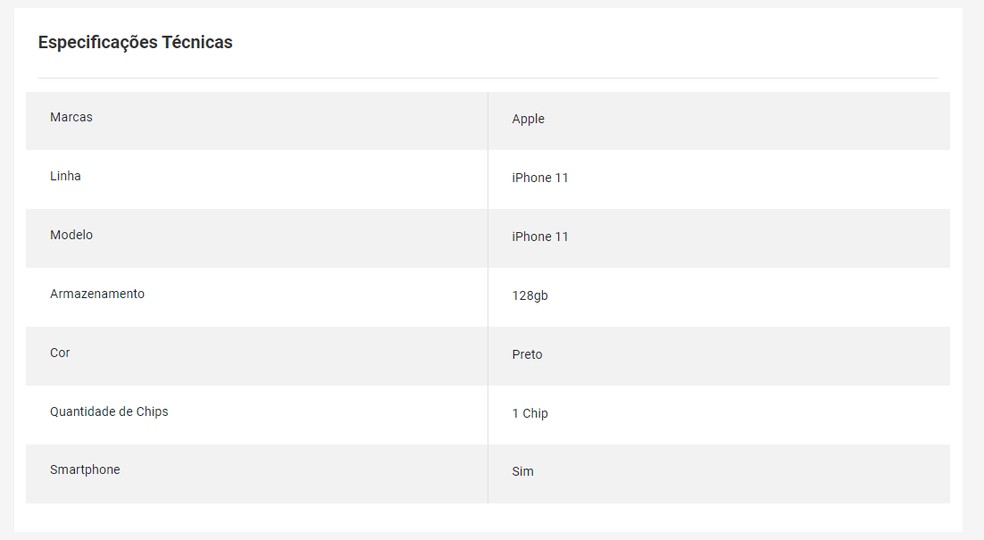Image resolution: width=984 pixels, height=540 pixels.
Task: Select the Apple brand value
Action: click(x=528, y=119)
